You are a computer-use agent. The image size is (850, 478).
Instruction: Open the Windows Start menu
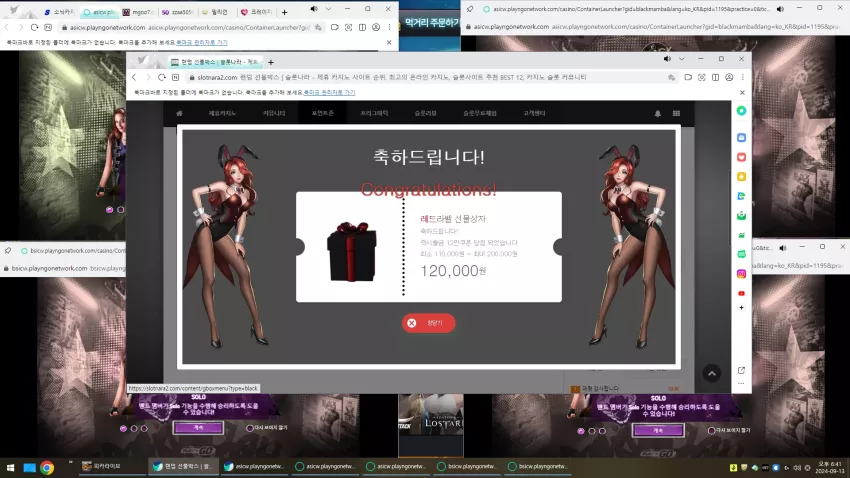pyautogui.click(x=10, y=467)
